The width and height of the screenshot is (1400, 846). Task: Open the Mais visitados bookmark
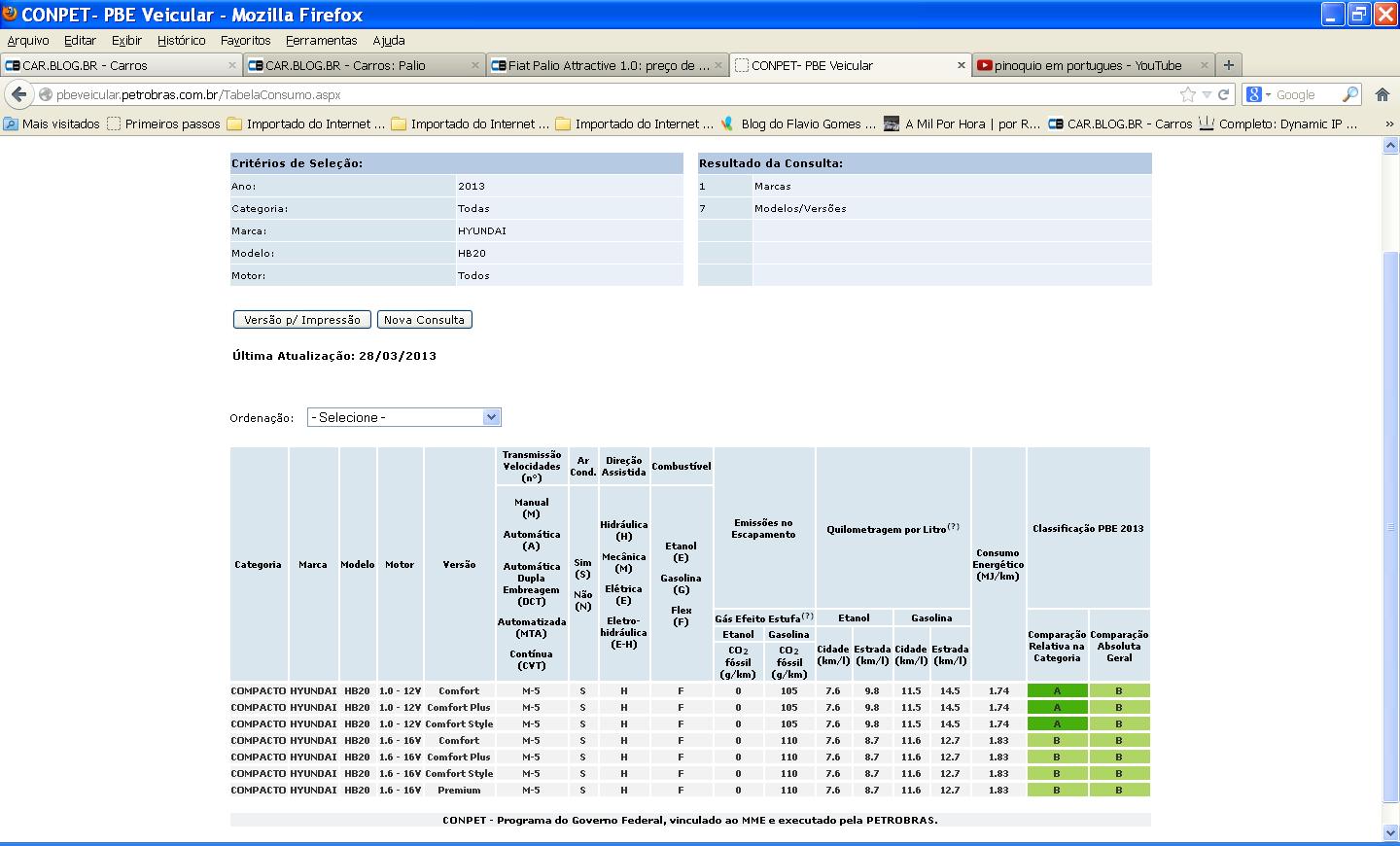click(x=52, y=123)
